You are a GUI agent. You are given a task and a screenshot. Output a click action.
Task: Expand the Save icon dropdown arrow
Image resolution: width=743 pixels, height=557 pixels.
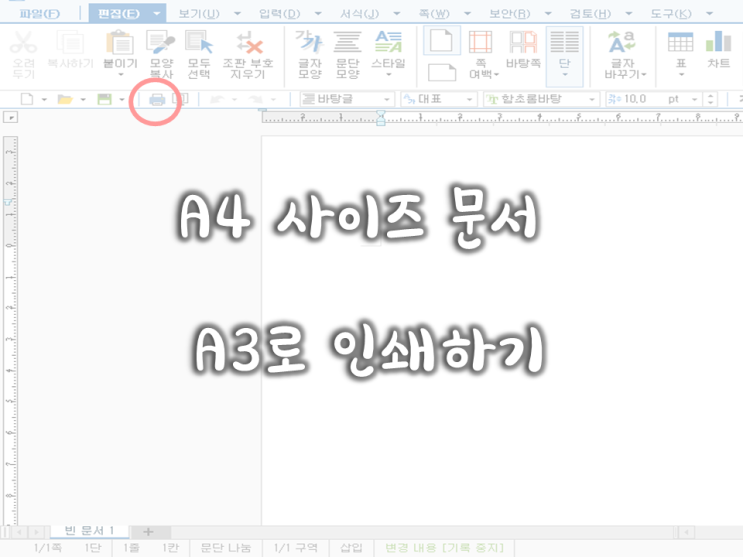pyautogui.click(x=122, y=100)
